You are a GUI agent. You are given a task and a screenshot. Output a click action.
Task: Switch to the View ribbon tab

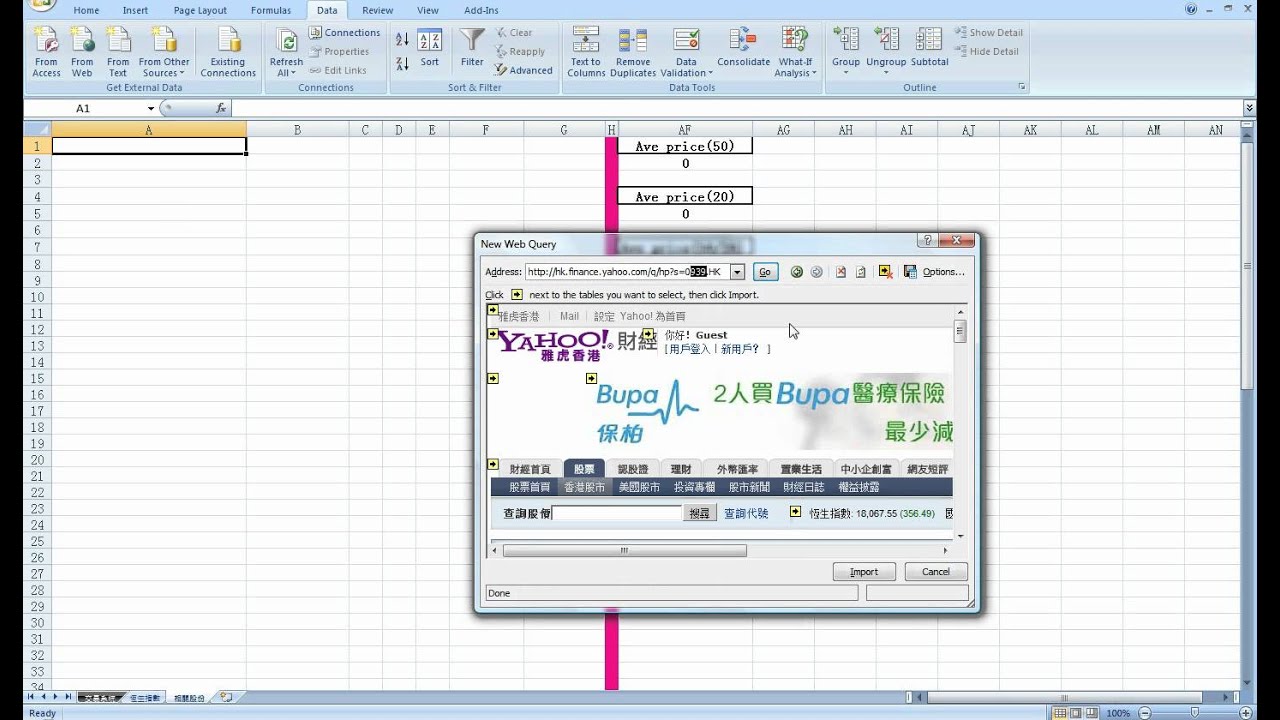pos(428,10)
